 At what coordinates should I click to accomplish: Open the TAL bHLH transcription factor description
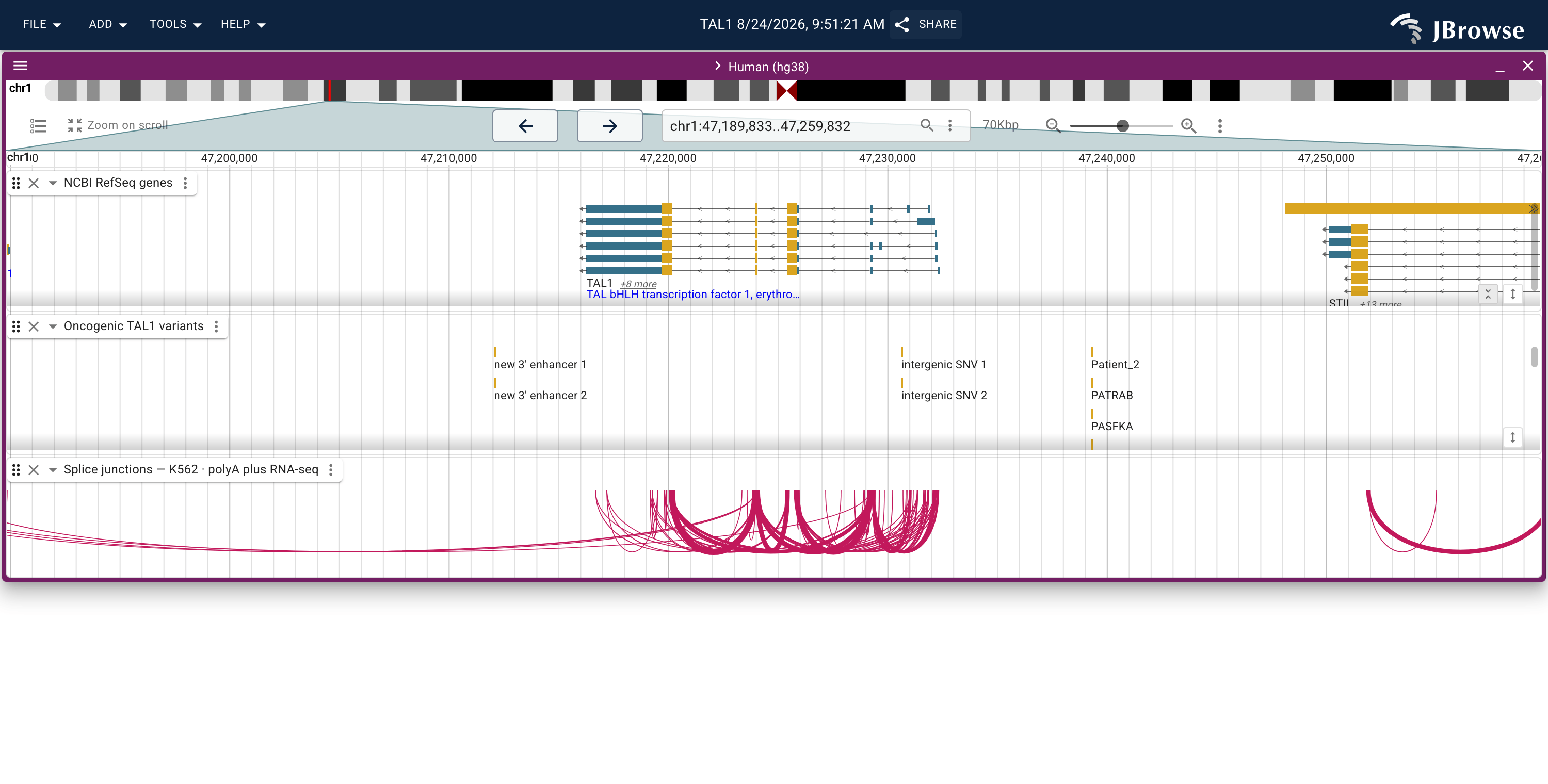click(693, 295)
